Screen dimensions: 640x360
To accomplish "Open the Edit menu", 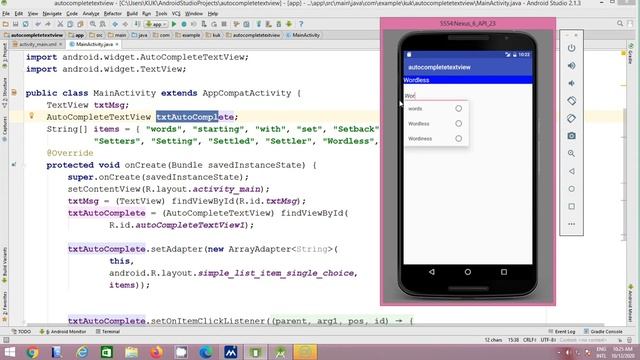I will 19,13.
